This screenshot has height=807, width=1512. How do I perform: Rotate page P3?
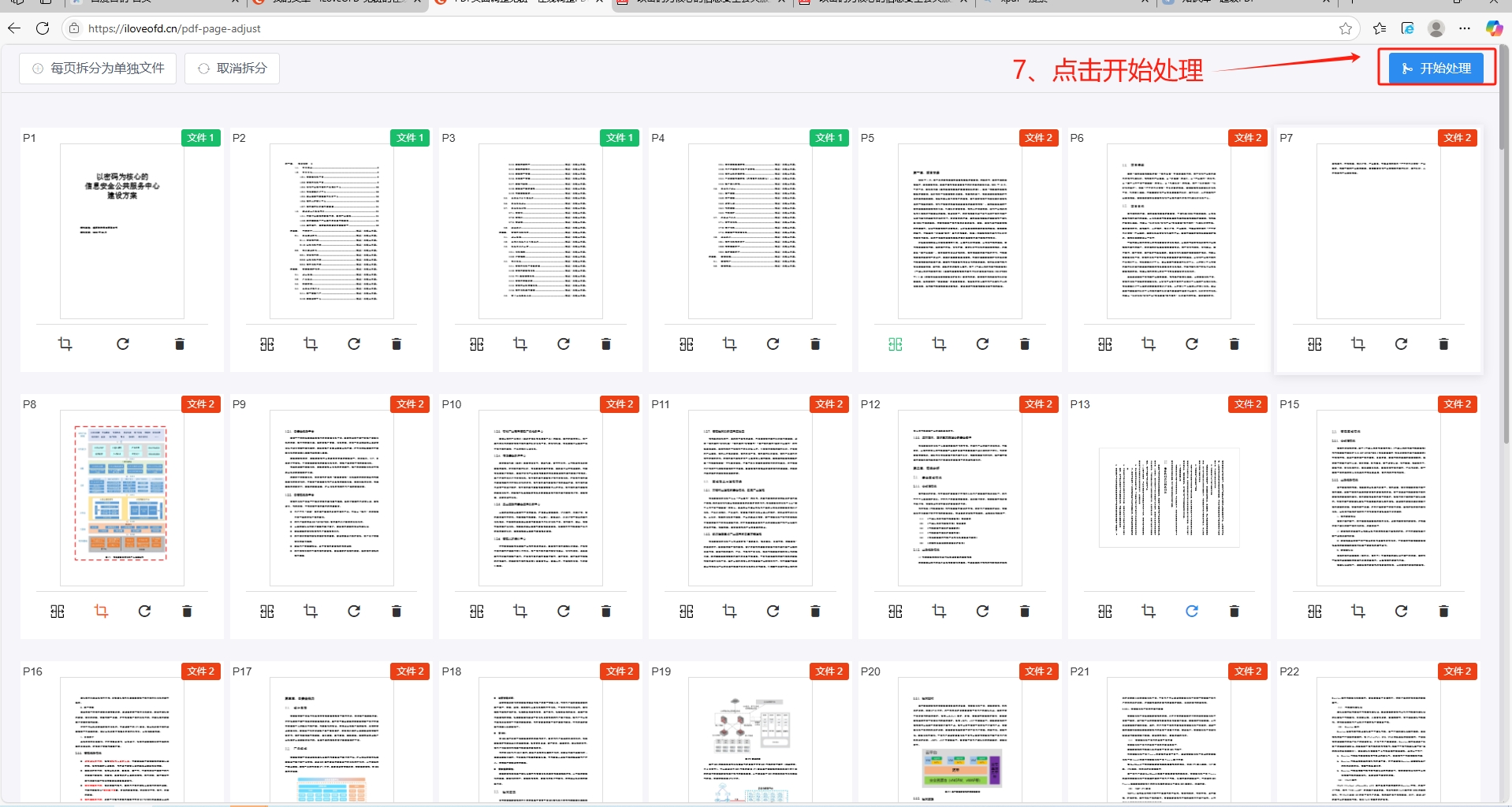pos(564,344)
